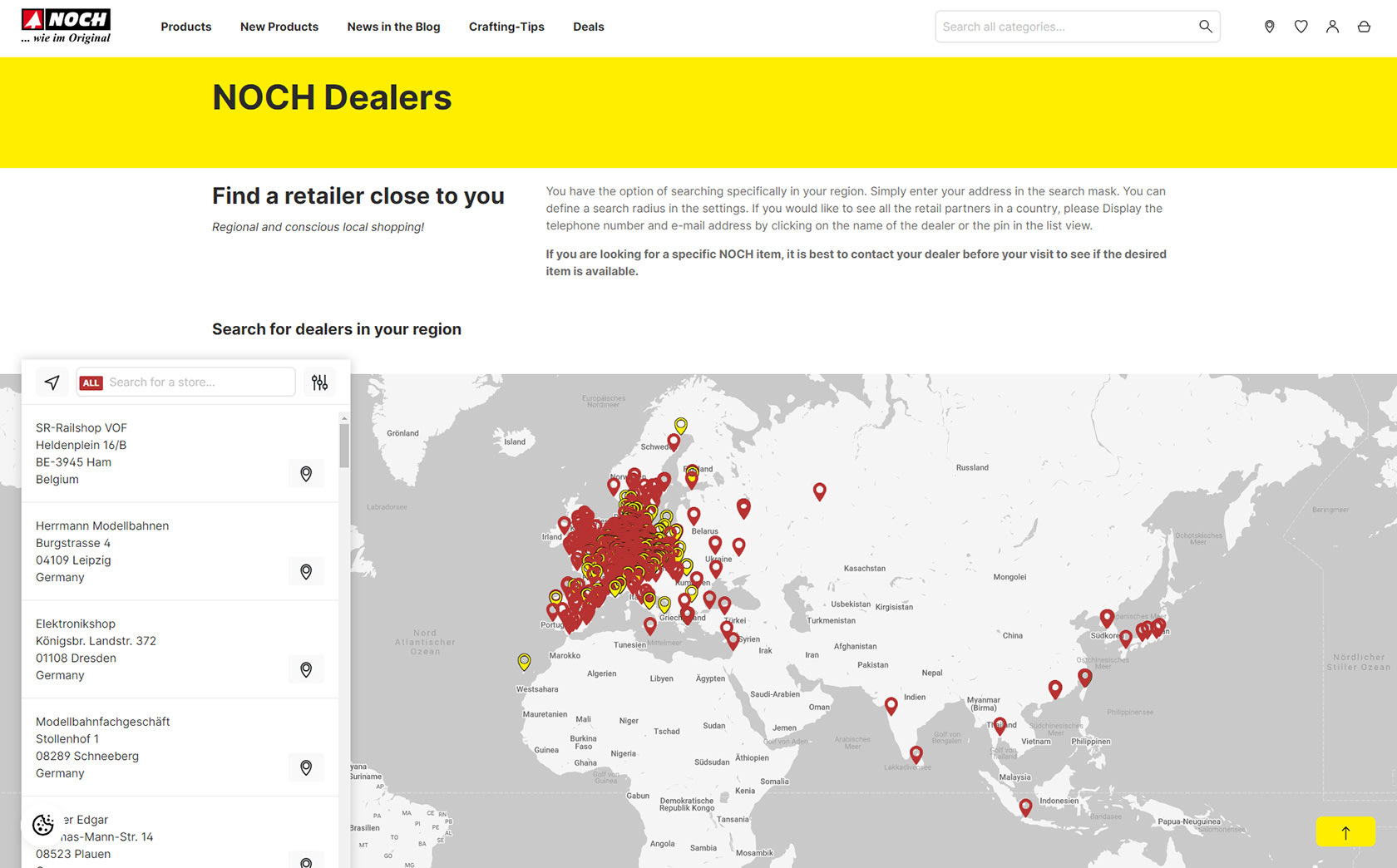Open cookie settings icon
Image resolution: width=1397 pixels, height=868 pixels.
tap(43, 825)
